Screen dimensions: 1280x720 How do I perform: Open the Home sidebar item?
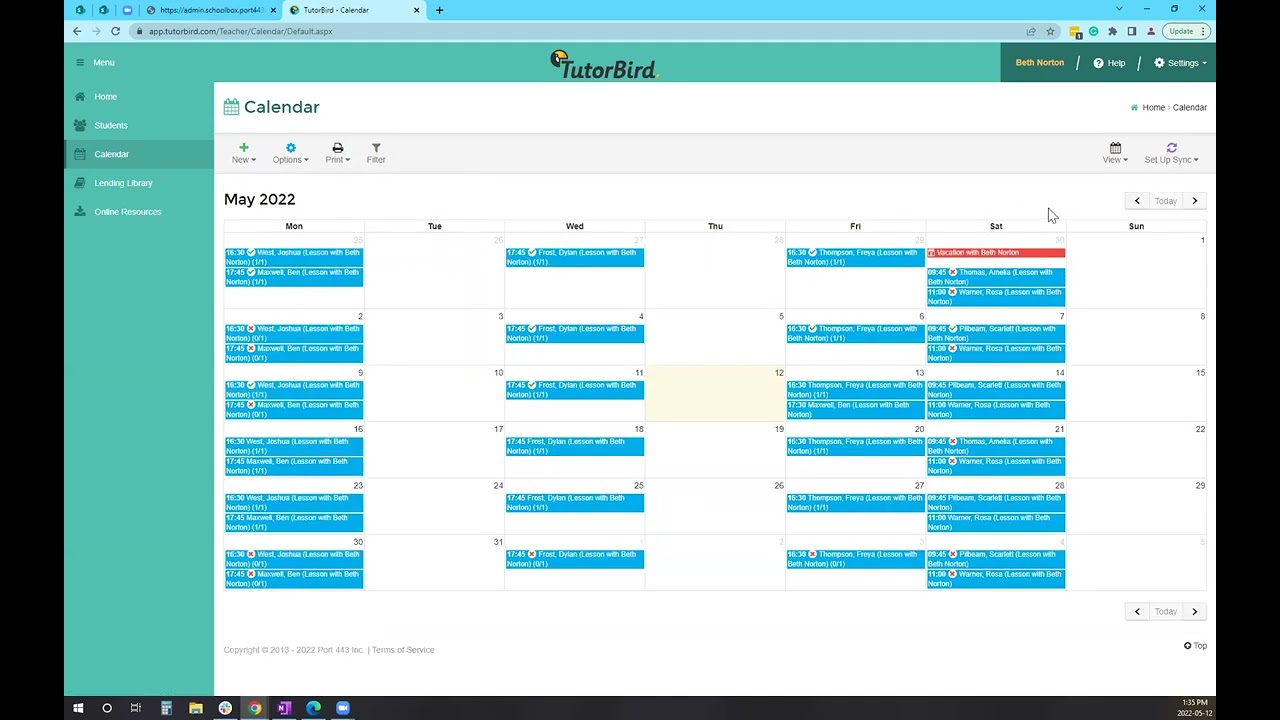click(x=105, y=97)
